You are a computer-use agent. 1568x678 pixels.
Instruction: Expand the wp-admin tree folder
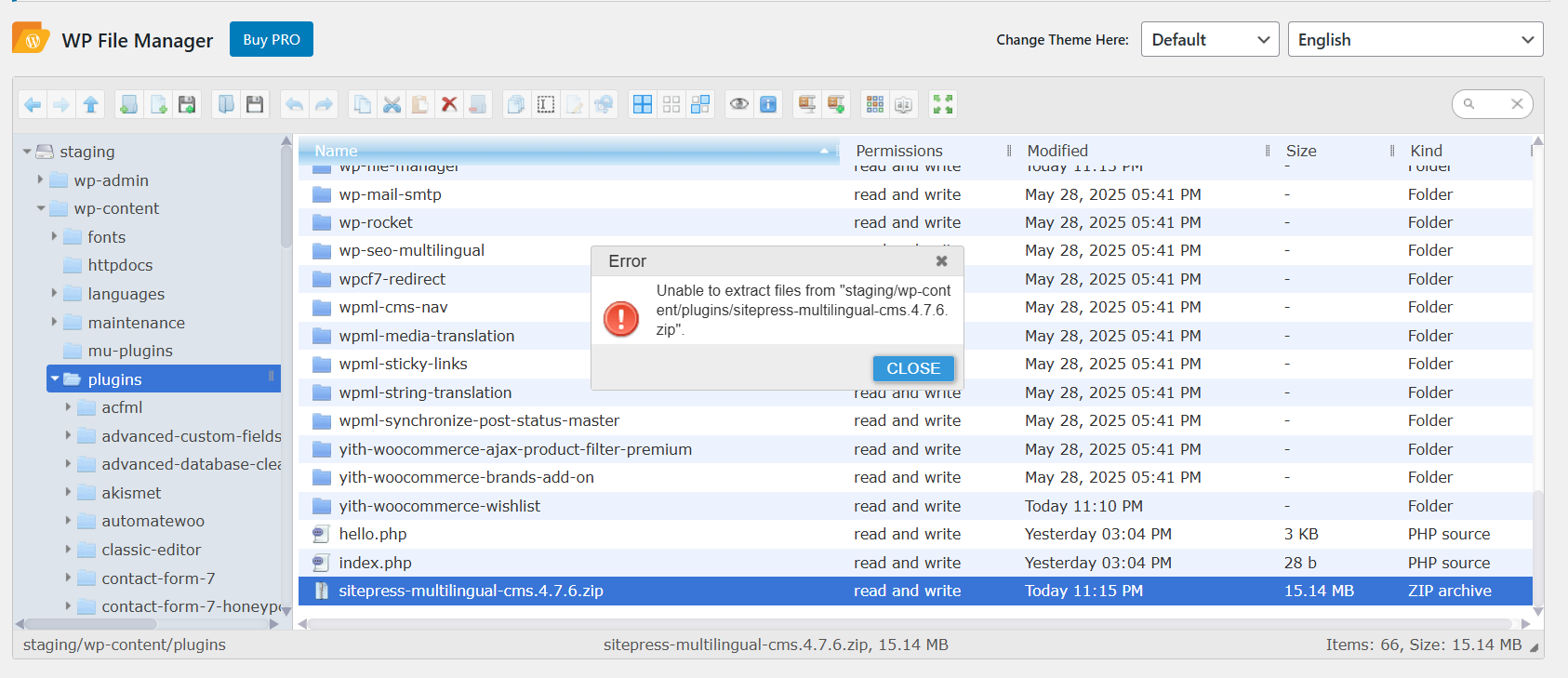point(41,179)
